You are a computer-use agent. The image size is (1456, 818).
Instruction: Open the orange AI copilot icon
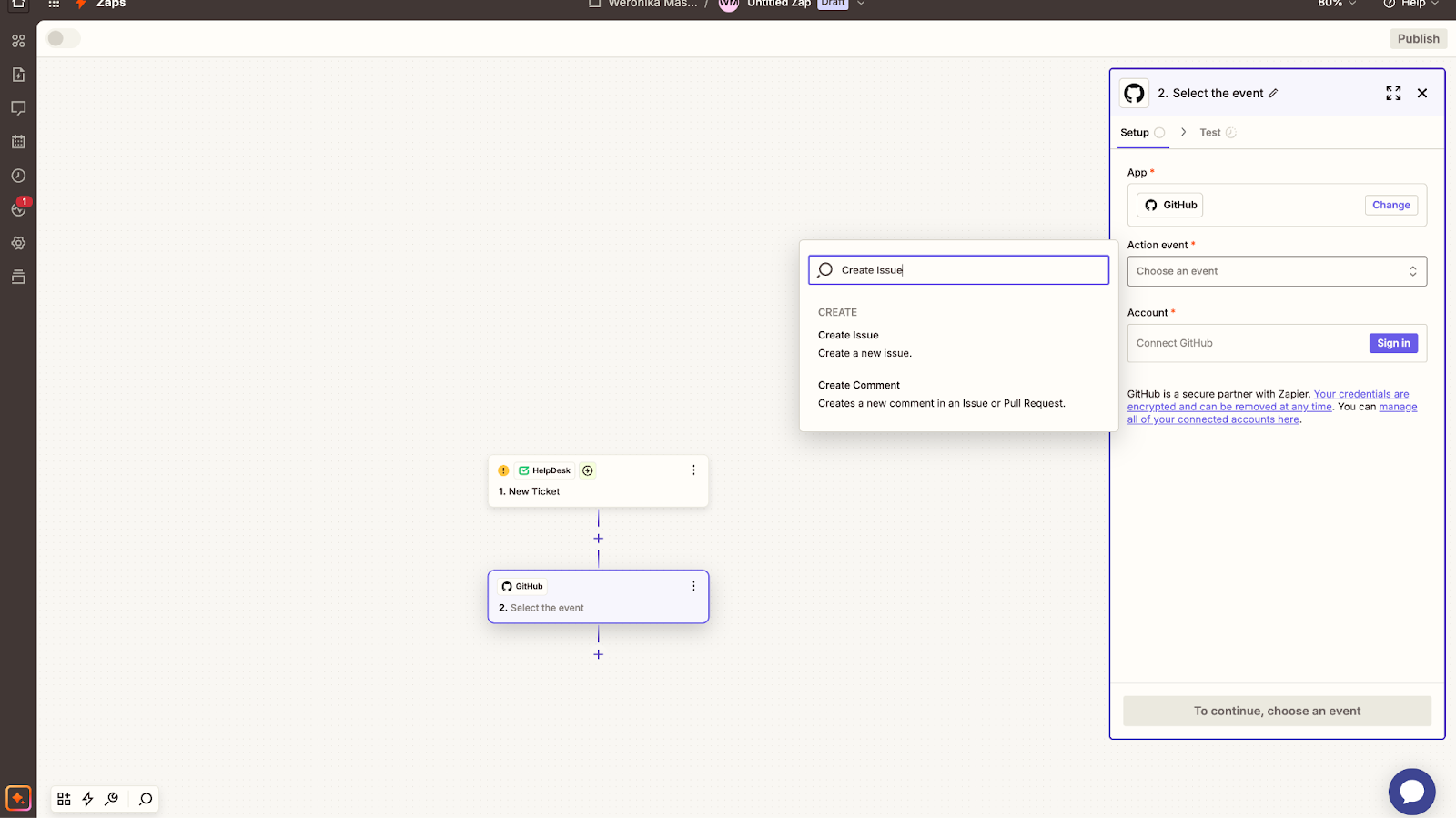(18, 798)
